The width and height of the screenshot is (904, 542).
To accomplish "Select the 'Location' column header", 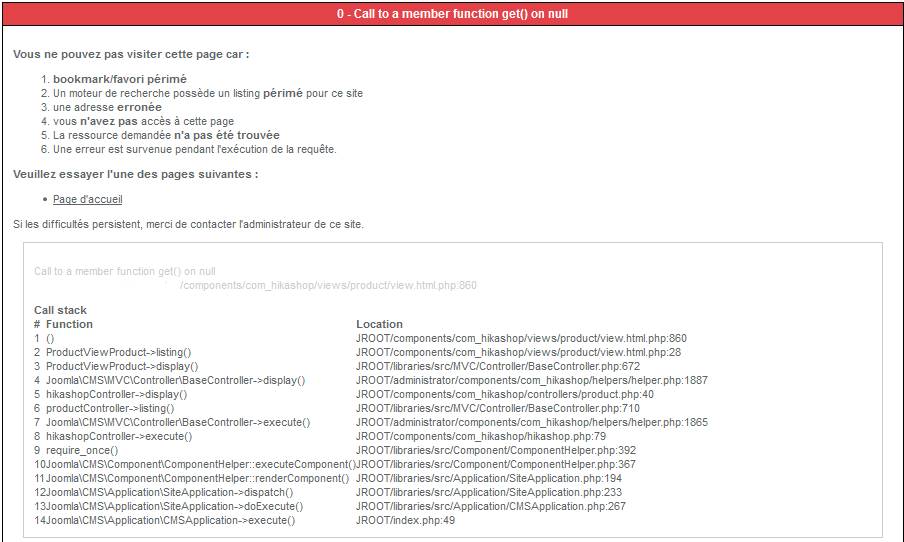I will pyautogui.click(x=379, y=324).
